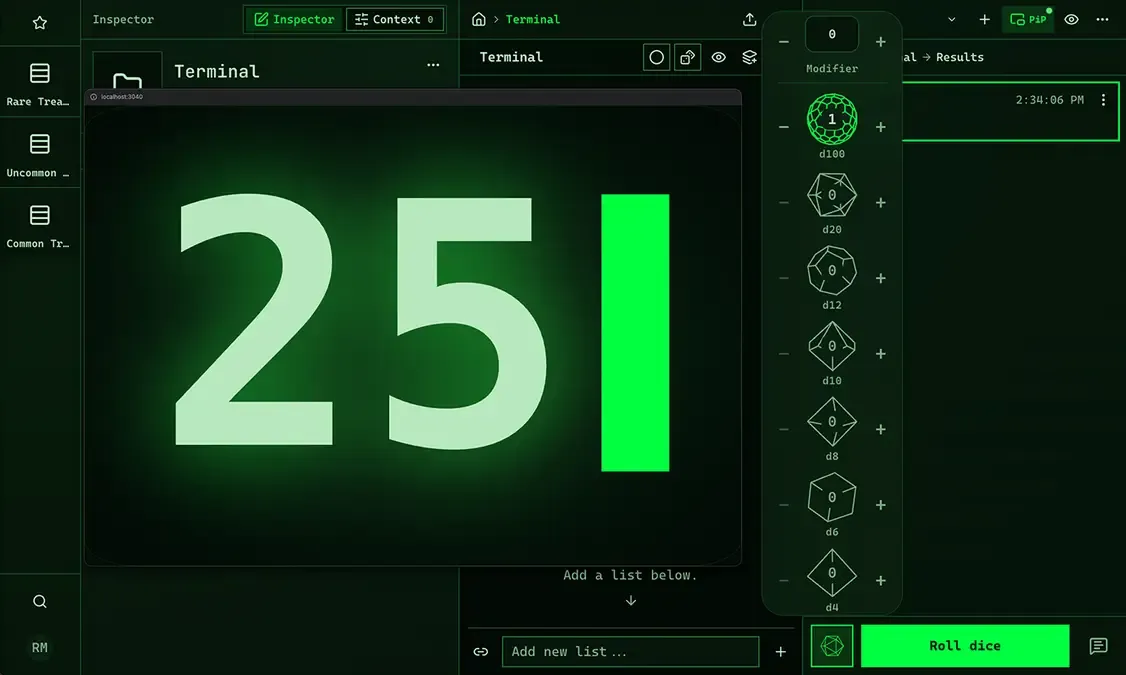Add one d4 die
The height and width of the screenshot is (675, 1126).
click(x=880, y=580)
